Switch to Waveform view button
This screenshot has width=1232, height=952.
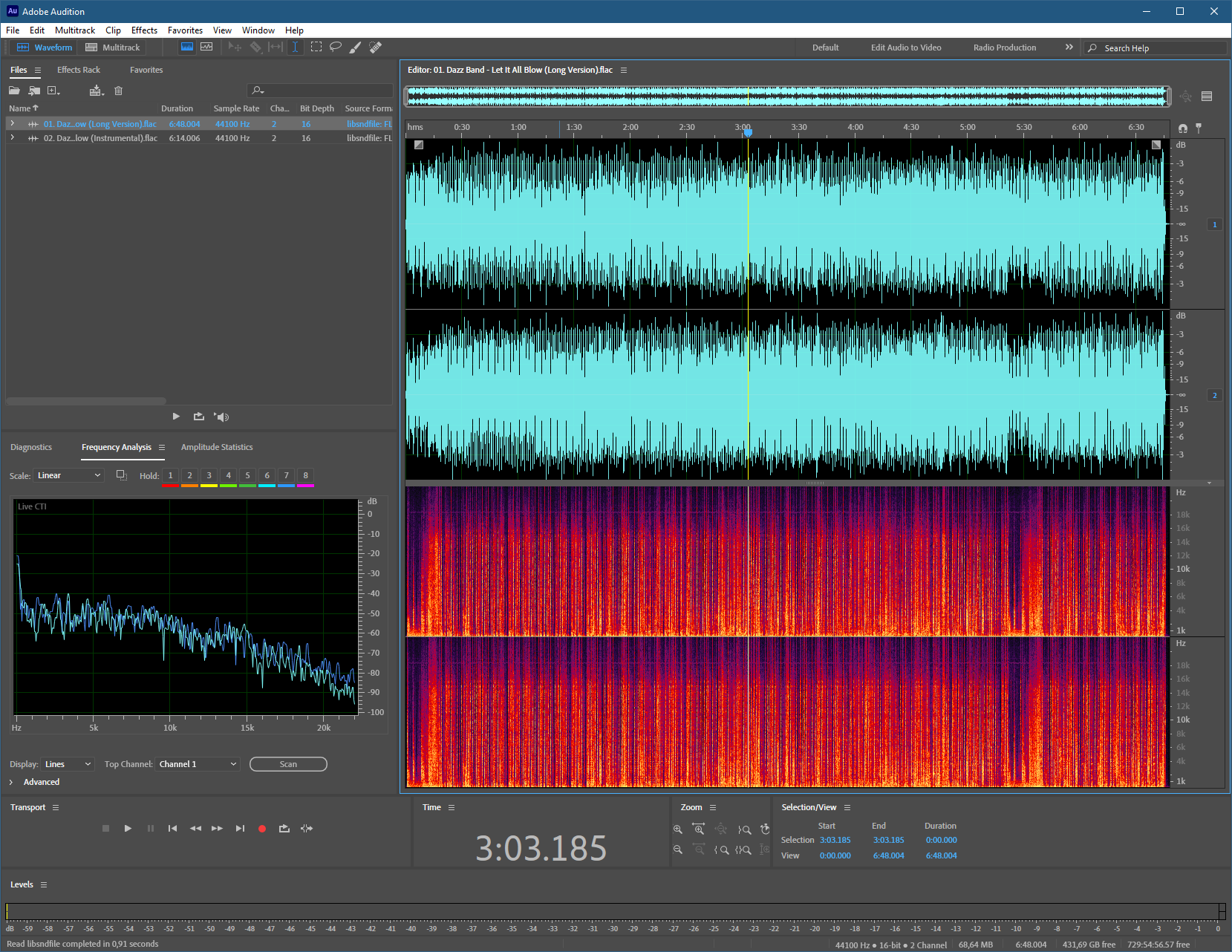click(x=45, y=48)
